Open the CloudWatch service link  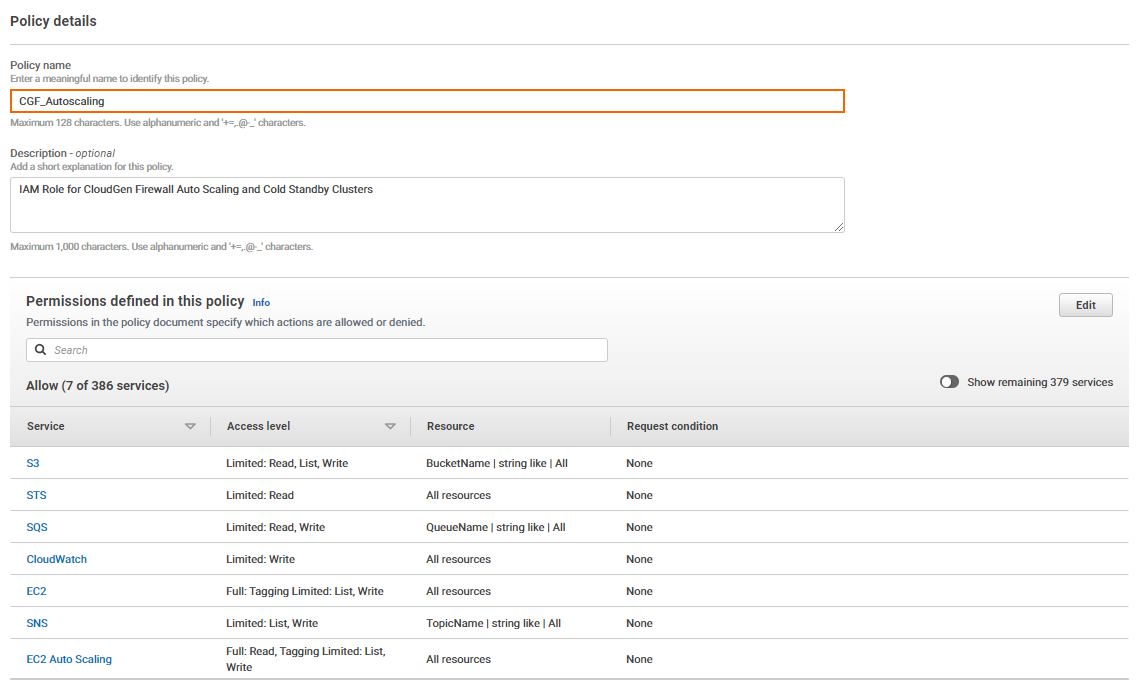57,560
